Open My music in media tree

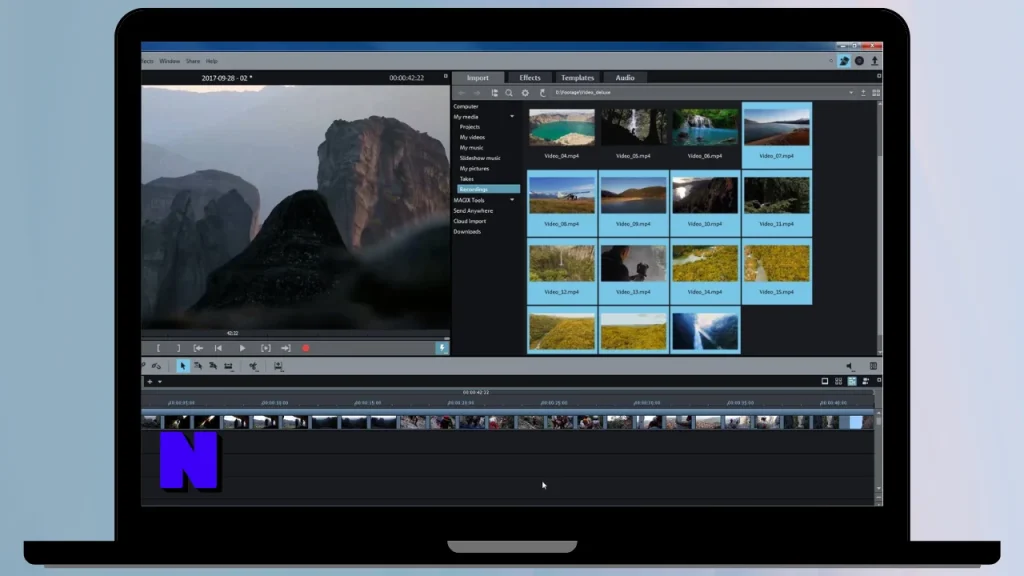(472, 148)
